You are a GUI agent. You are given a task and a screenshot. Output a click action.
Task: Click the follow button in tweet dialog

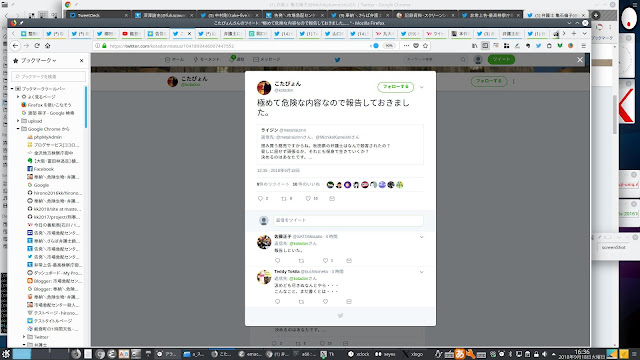pos(396,87)
